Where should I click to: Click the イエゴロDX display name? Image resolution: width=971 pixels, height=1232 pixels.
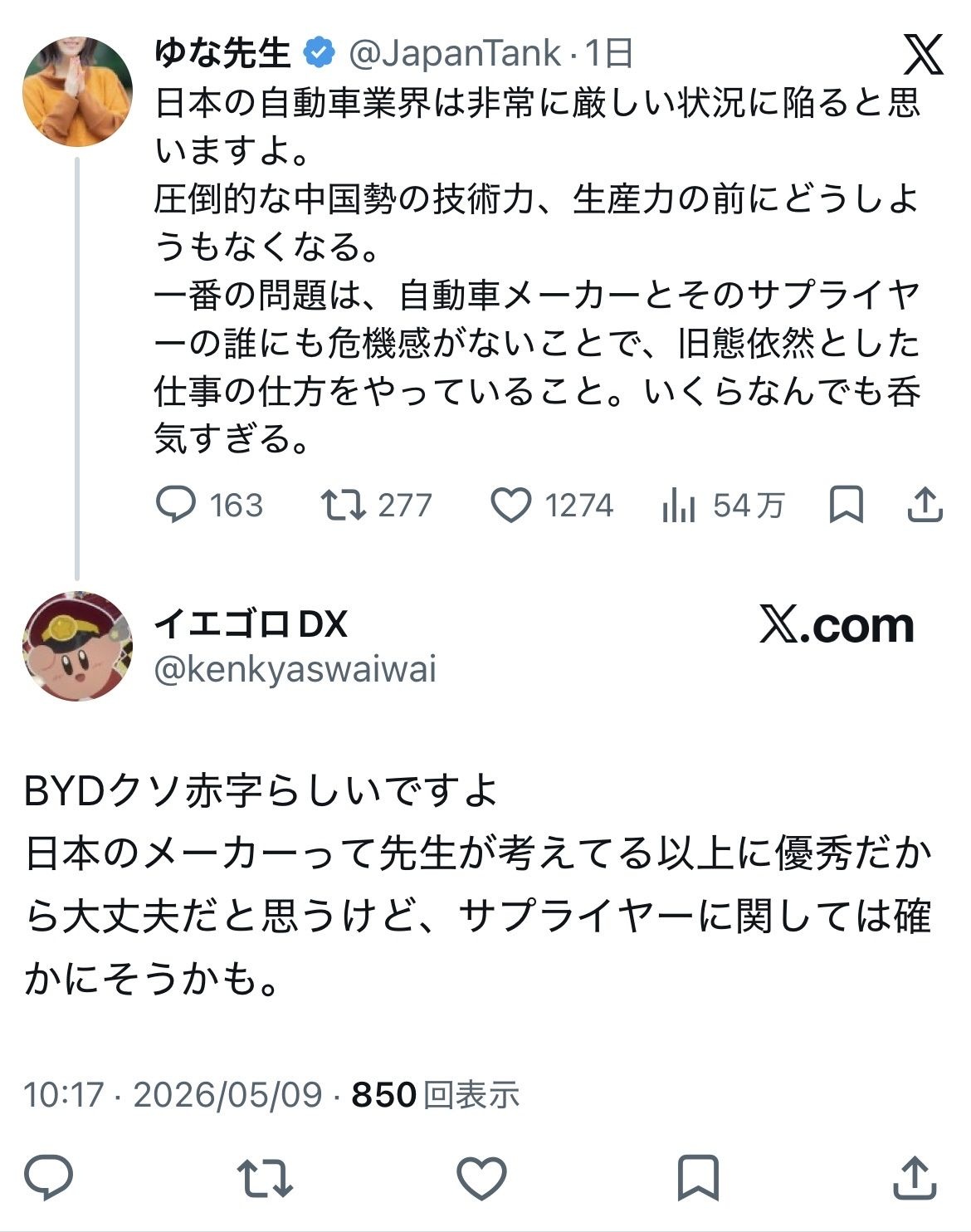(x=251, y=623)
